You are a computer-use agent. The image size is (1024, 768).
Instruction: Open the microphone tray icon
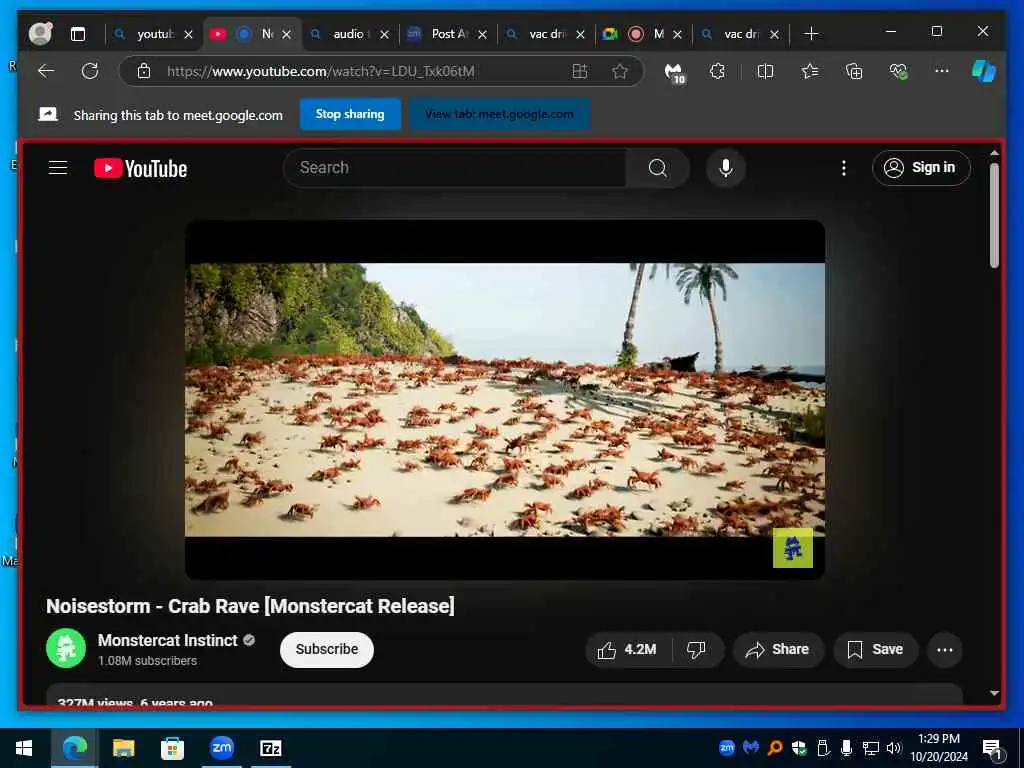coord(846,748)
